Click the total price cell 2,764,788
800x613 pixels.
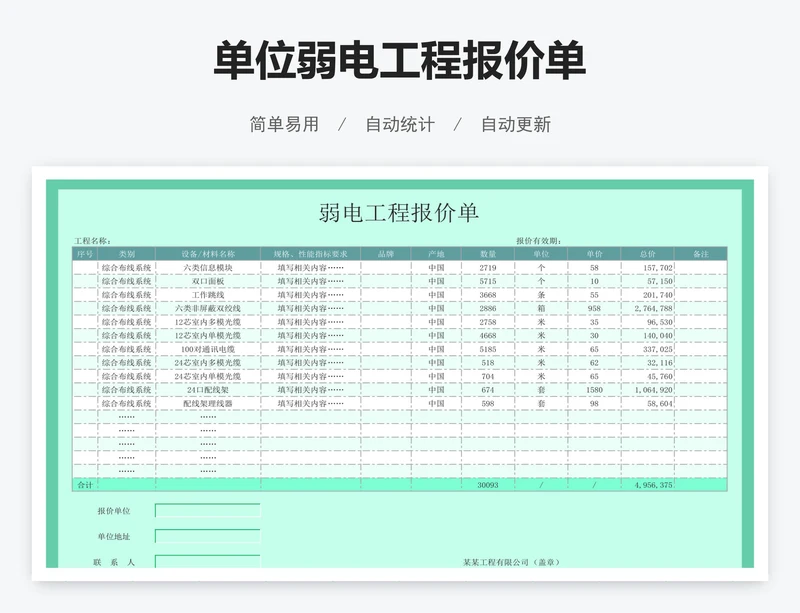coord(647,308)
